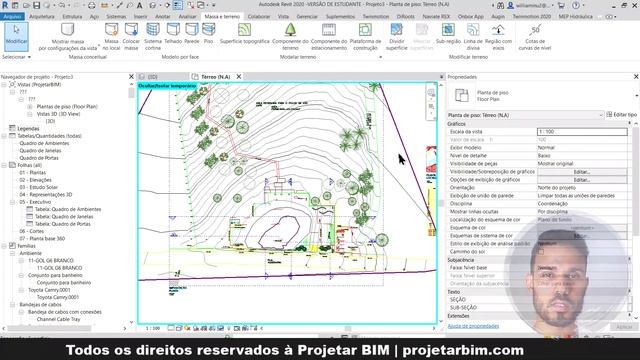Select the Telhado by face tool
This screenshot has height=360, width=640.
[173, 33]
